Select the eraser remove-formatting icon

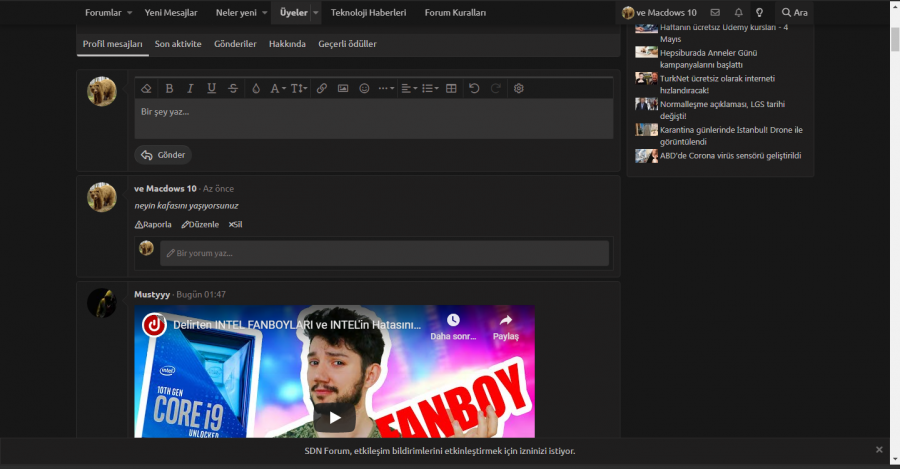[x=146, y=88]
